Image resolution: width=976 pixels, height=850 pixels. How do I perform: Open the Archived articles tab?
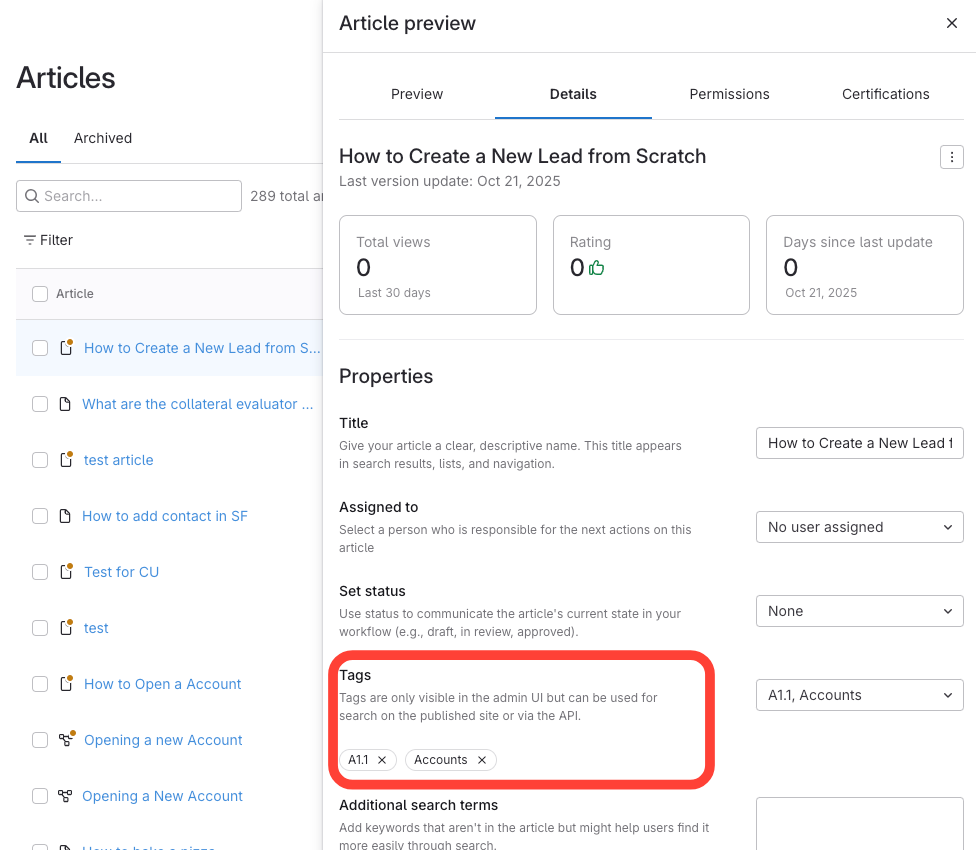click(103, 138)
